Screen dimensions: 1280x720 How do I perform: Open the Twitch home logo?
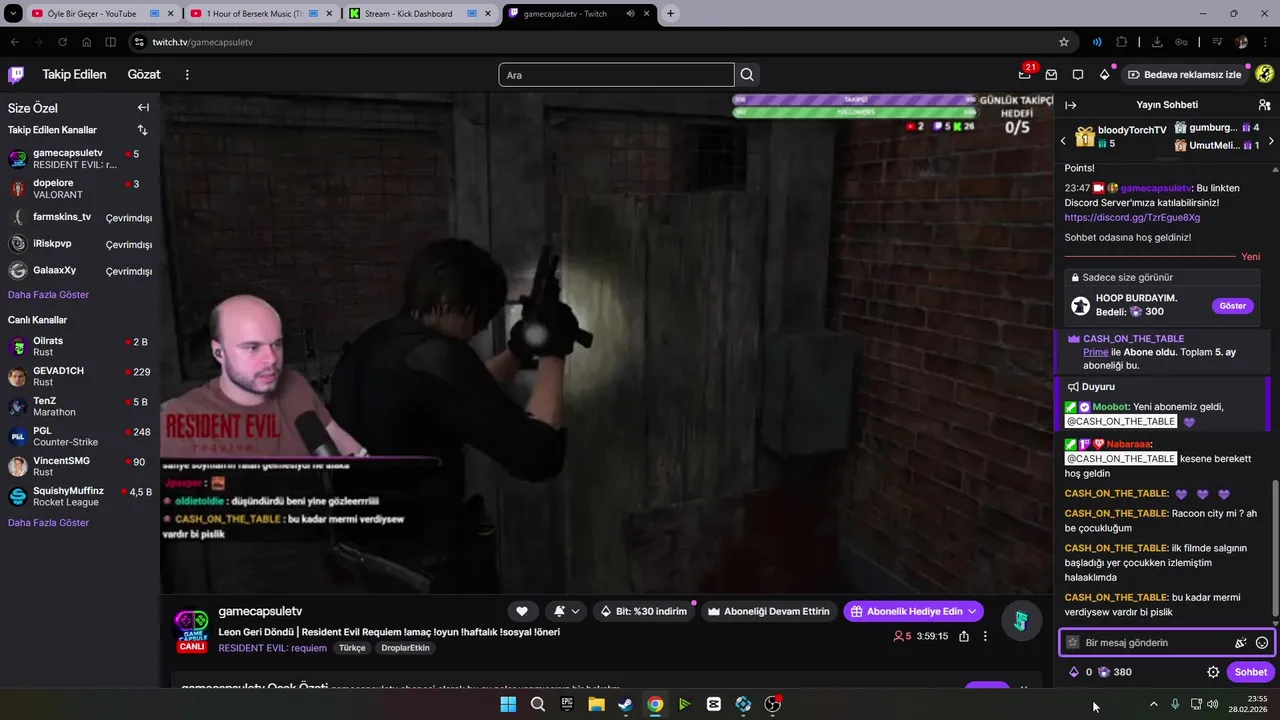click(x=16, y=74)
